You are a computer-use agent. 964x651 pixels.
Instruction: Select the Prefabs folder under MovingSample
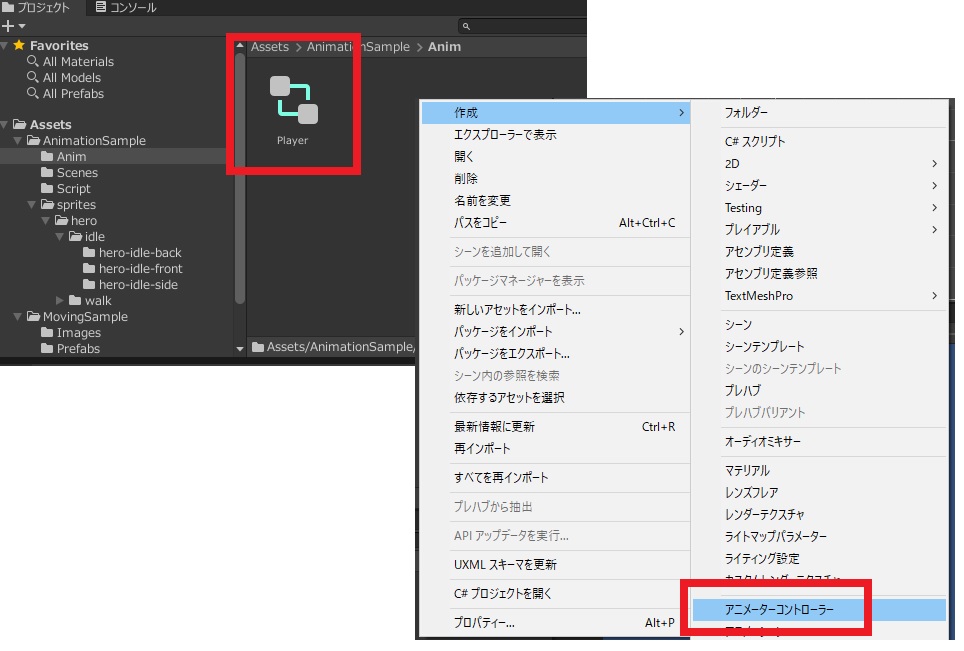tap(78, 349)
